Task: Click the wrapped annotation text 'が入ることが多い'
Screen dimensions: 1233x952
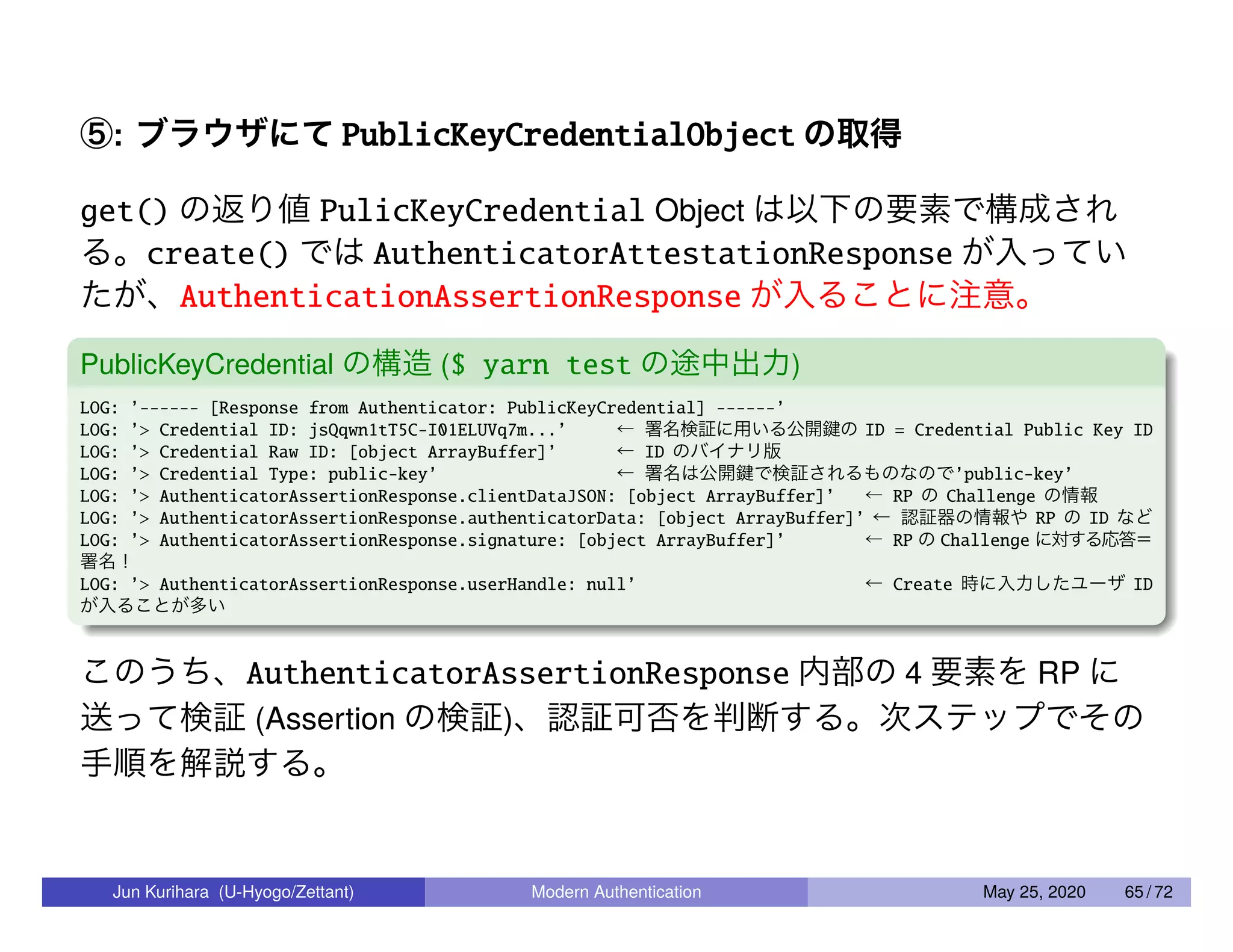Action: point(153,605)
